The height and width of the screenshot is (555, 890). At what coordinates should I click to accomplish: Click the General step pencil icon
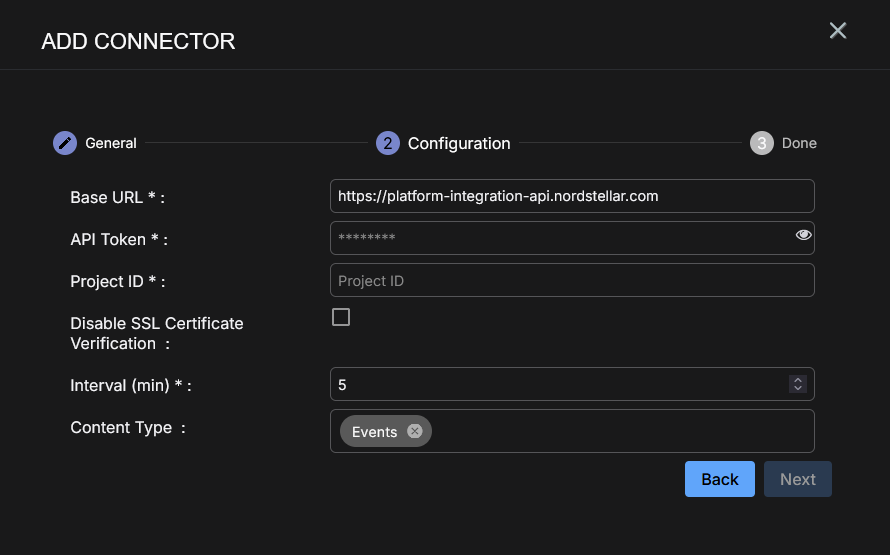65,143
